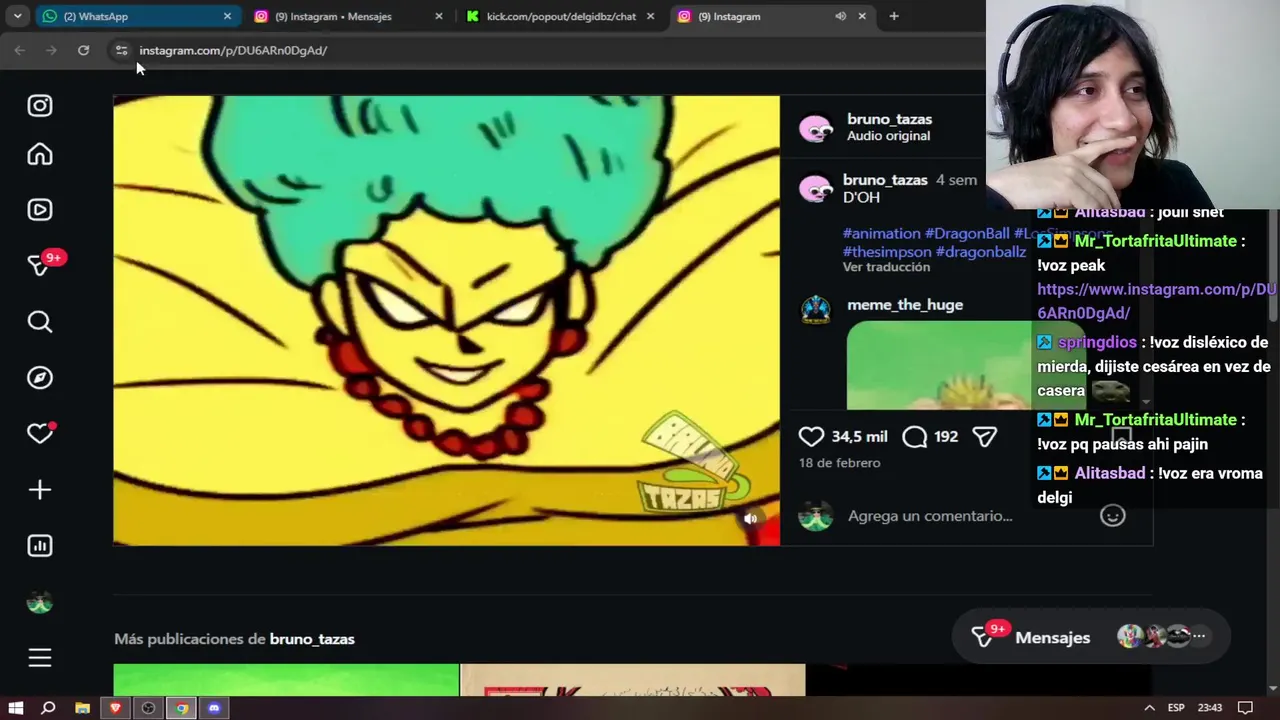Open the emoji picker in the comment box
The image size is (1280, 720).
(x=1113, y=516)
